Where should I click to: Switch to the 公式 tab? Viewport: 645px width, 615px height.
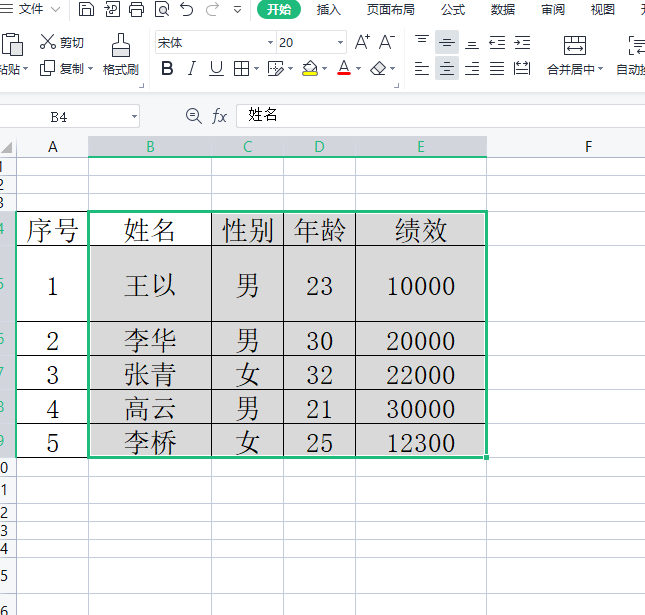coord(453,9)
